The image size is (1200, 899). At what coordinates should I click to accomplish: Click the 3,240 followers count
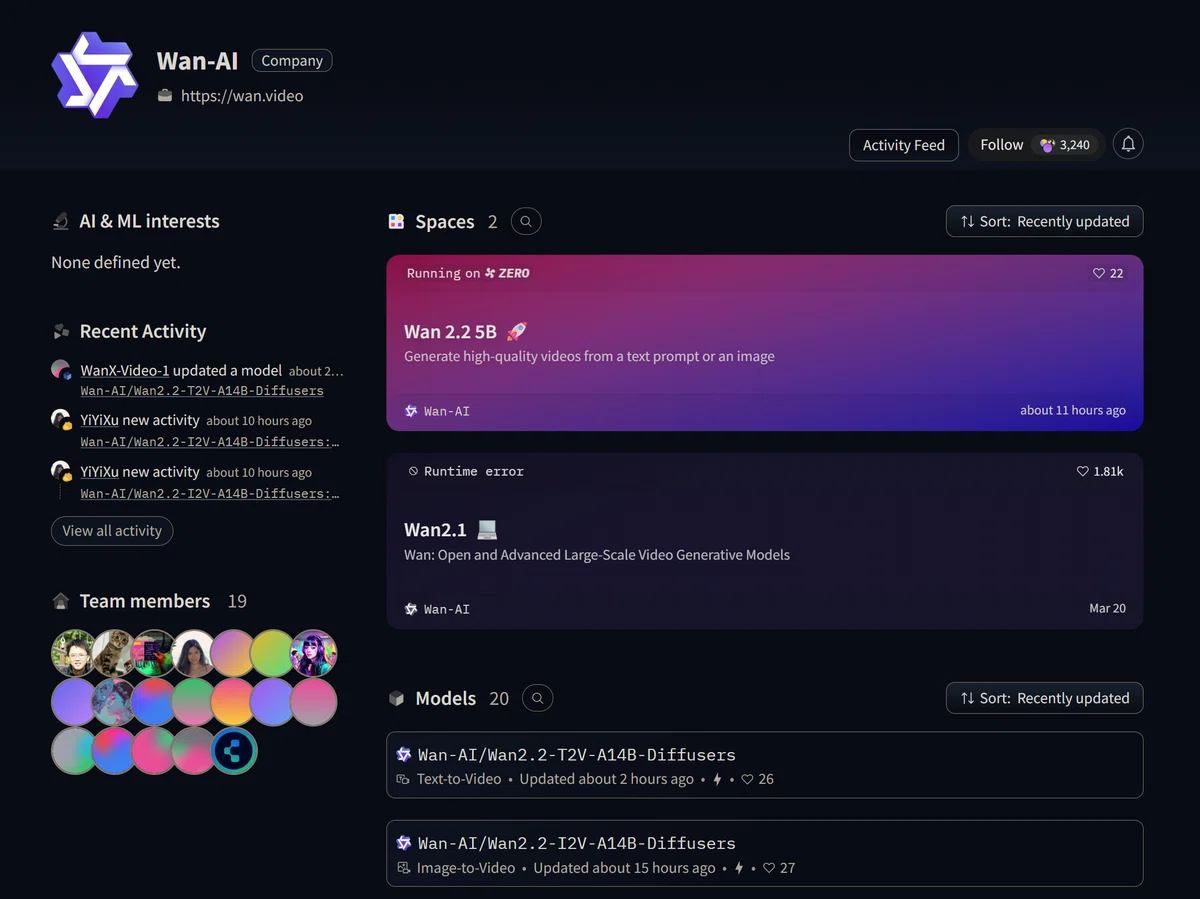pyautogui.click(x=1066, y=145)
